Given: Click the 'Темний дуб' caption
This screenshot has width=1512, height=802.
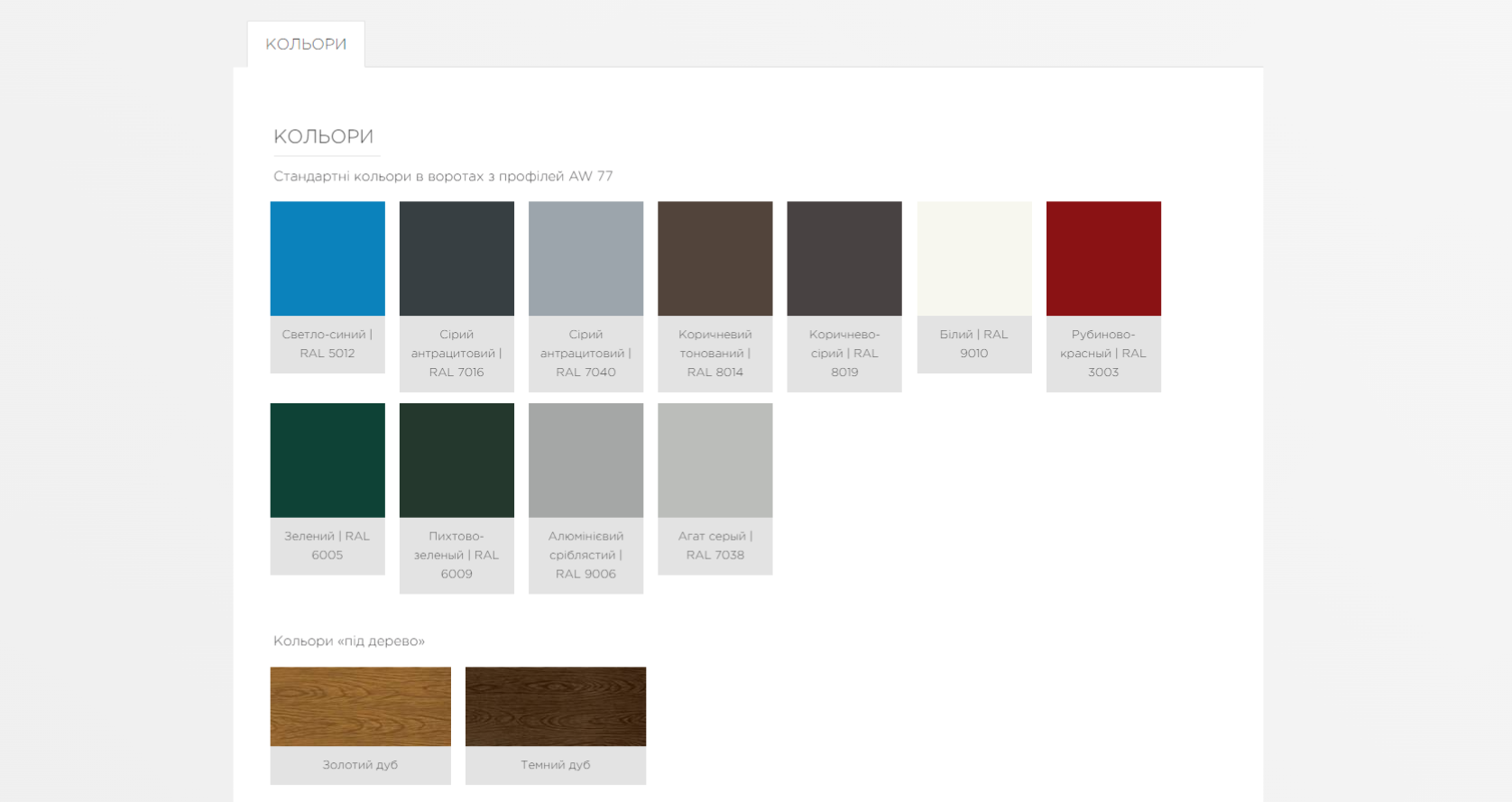Looking at the screenshot, I should pyautogui.click(x=556, y=765).
